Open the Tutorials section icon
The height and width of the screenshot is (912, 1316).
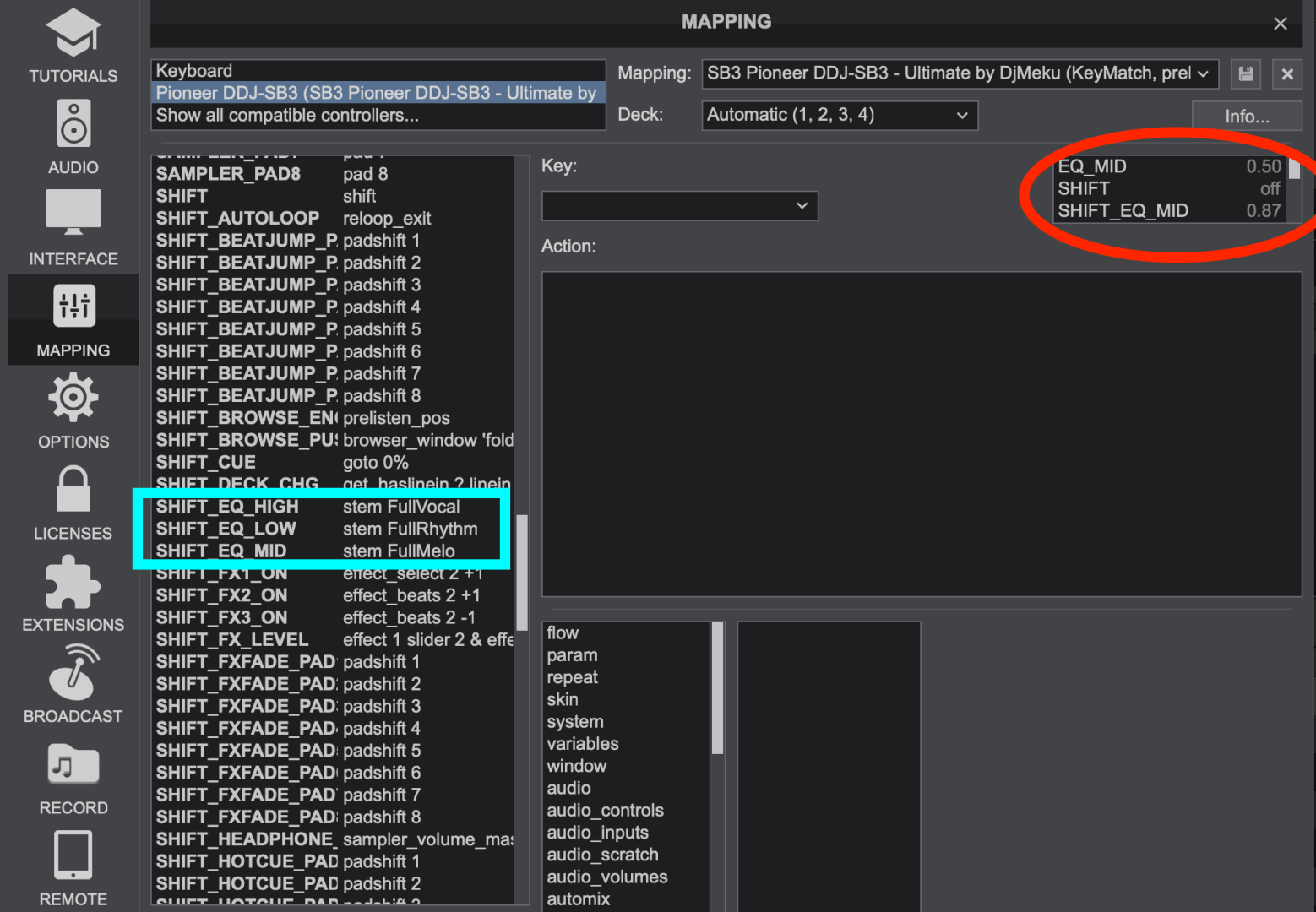pyautogui.click(x=73, y=34)
